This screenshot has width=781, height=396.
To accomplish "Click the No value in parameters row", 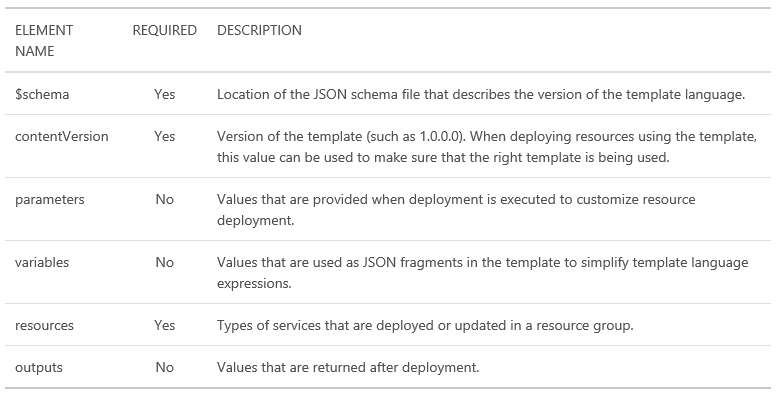I will pos(164,199).
